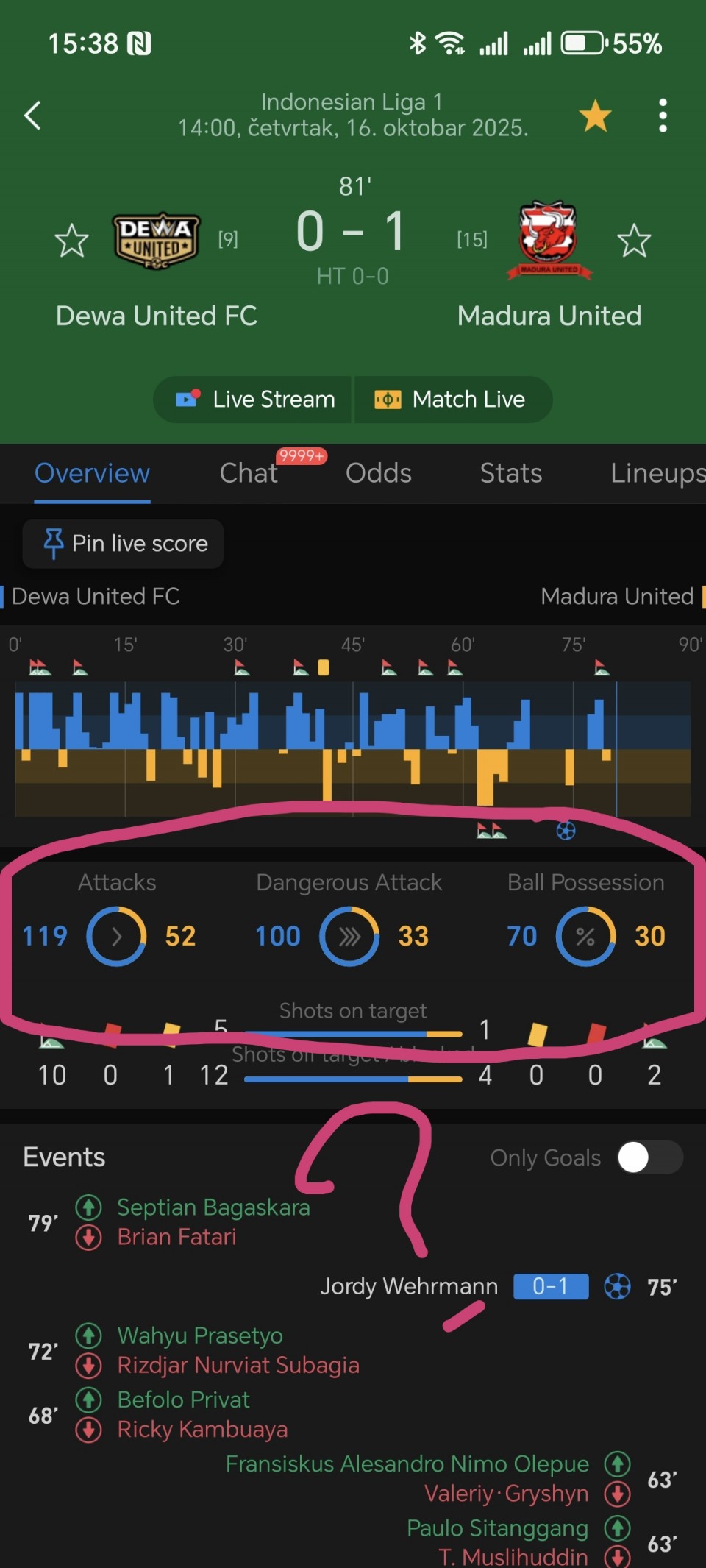The height and width of the screenshot is (1568, 706).
Task: Open the Stats tab
Action: coord(511,473)
